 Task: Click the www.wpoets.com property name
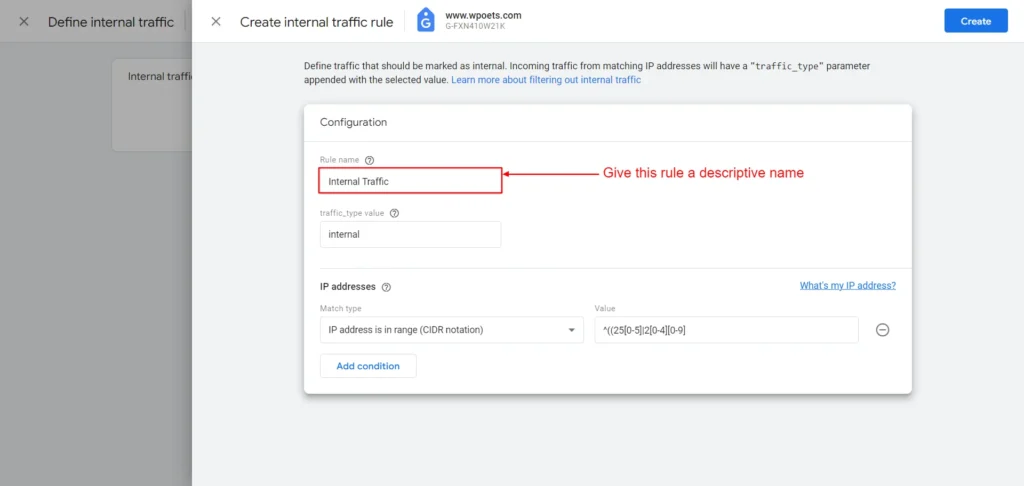(x=484, y=16)
